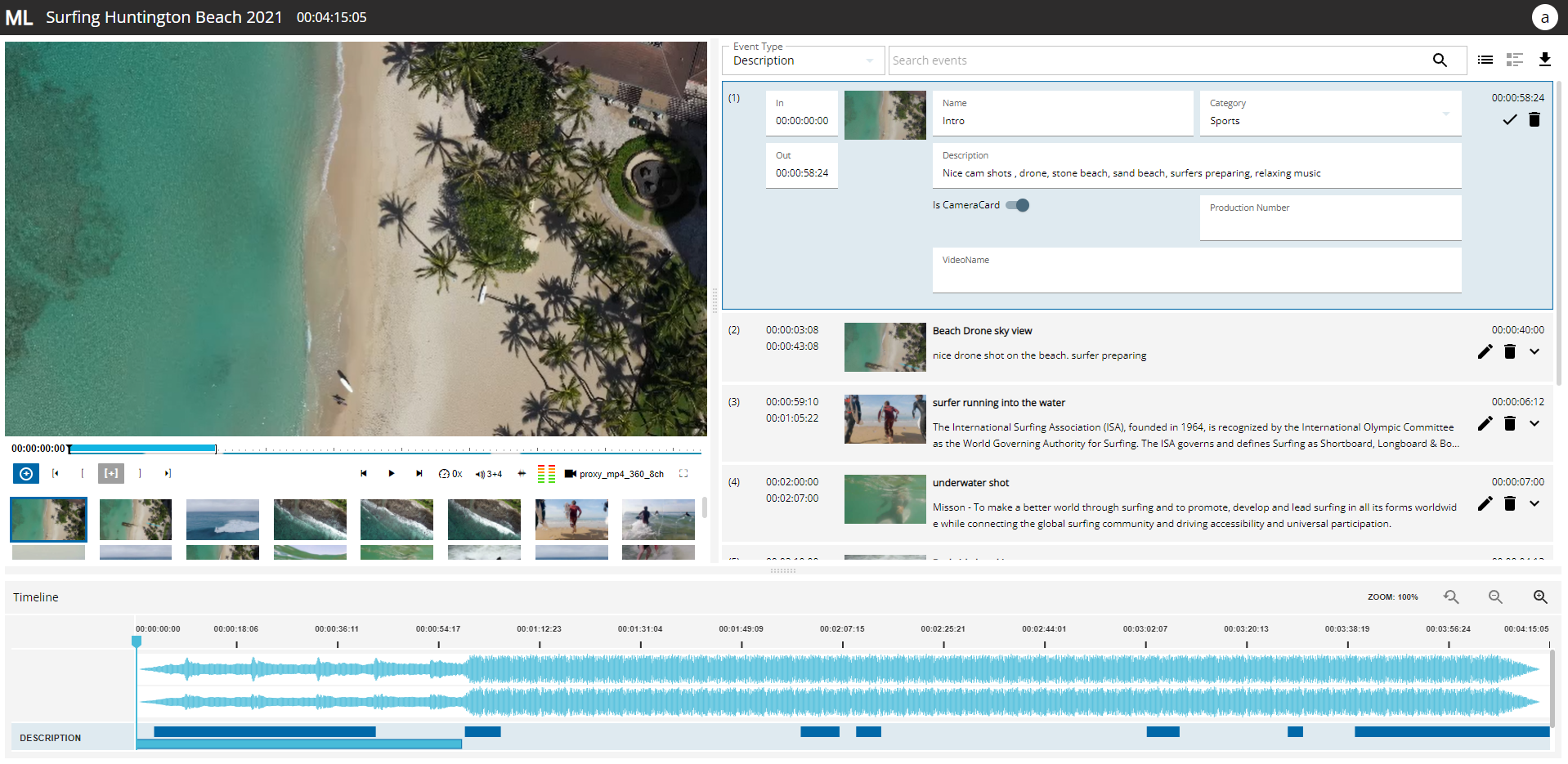
Task: Click the user avatar button
Action: [1543, 17]
